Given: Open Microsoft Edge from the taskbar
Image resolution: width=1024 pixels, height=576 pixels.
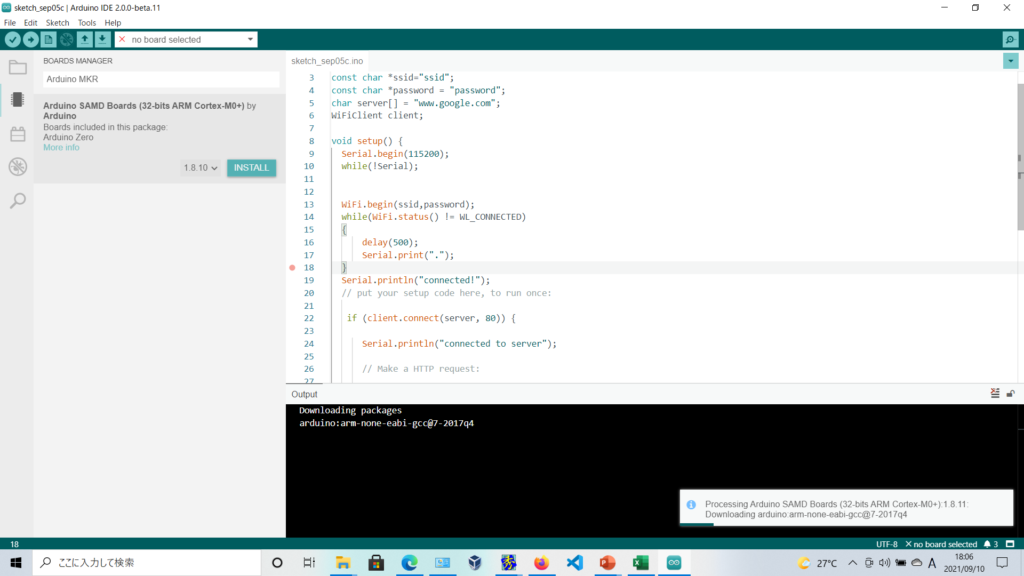Looking at the screenshot, I should 409,562.
